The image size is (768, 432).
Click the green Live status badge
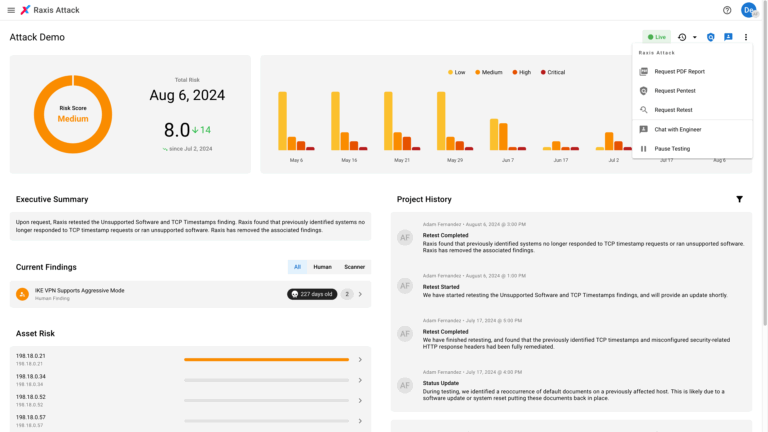coord(657,37)
